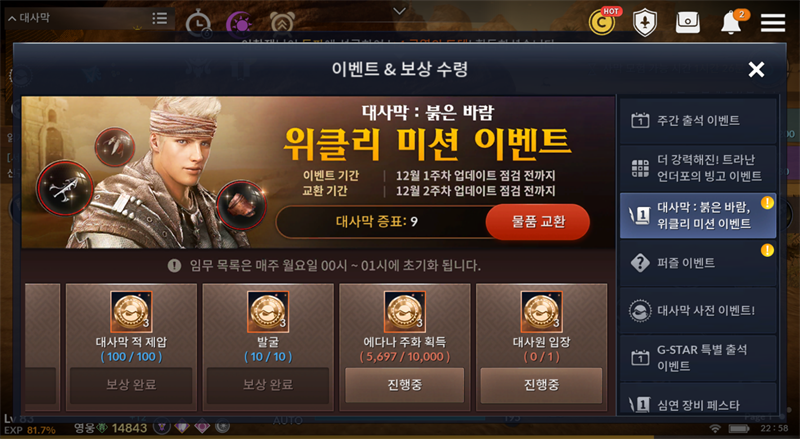This screenshot has height=439, width=800.
Task: Open 더 강력해진! 트라난 언더포의 빙고 이벤트
Action: pyautogui.click(x=697, y=168)
